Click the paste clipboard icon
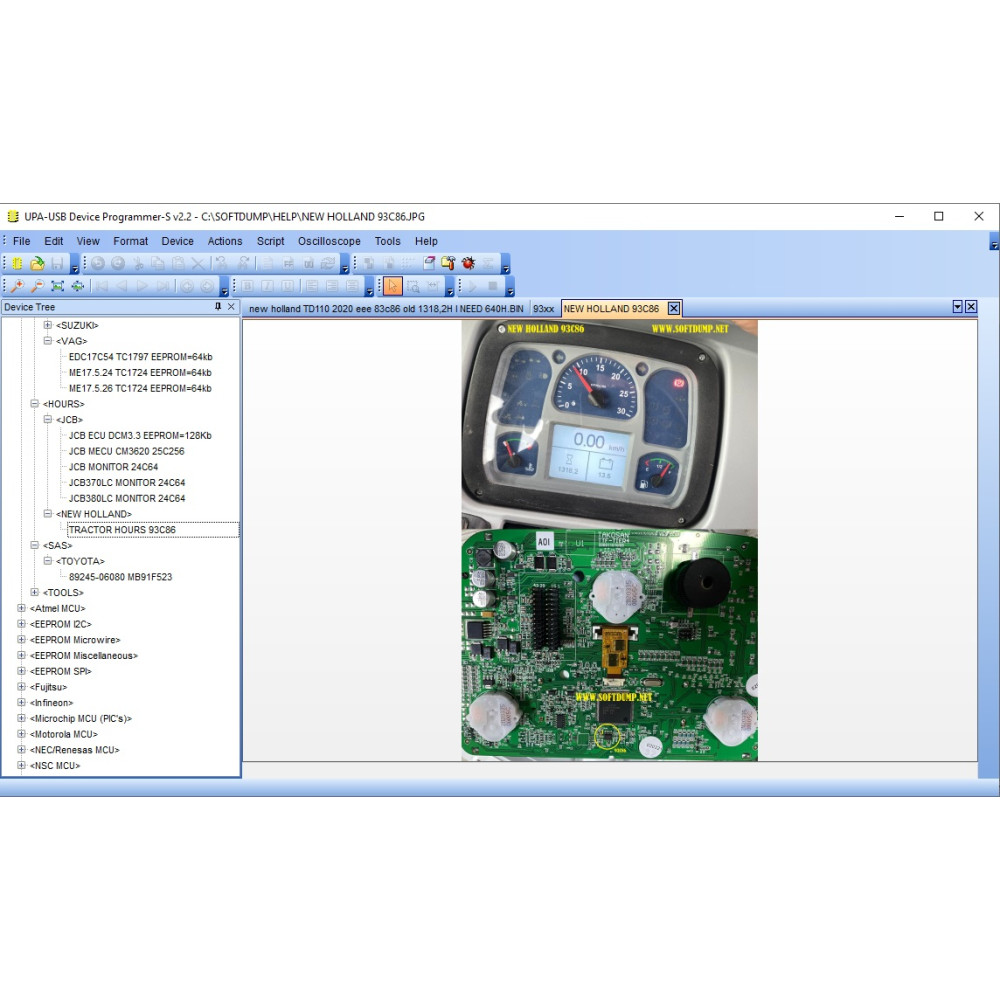 coord(179,263)
